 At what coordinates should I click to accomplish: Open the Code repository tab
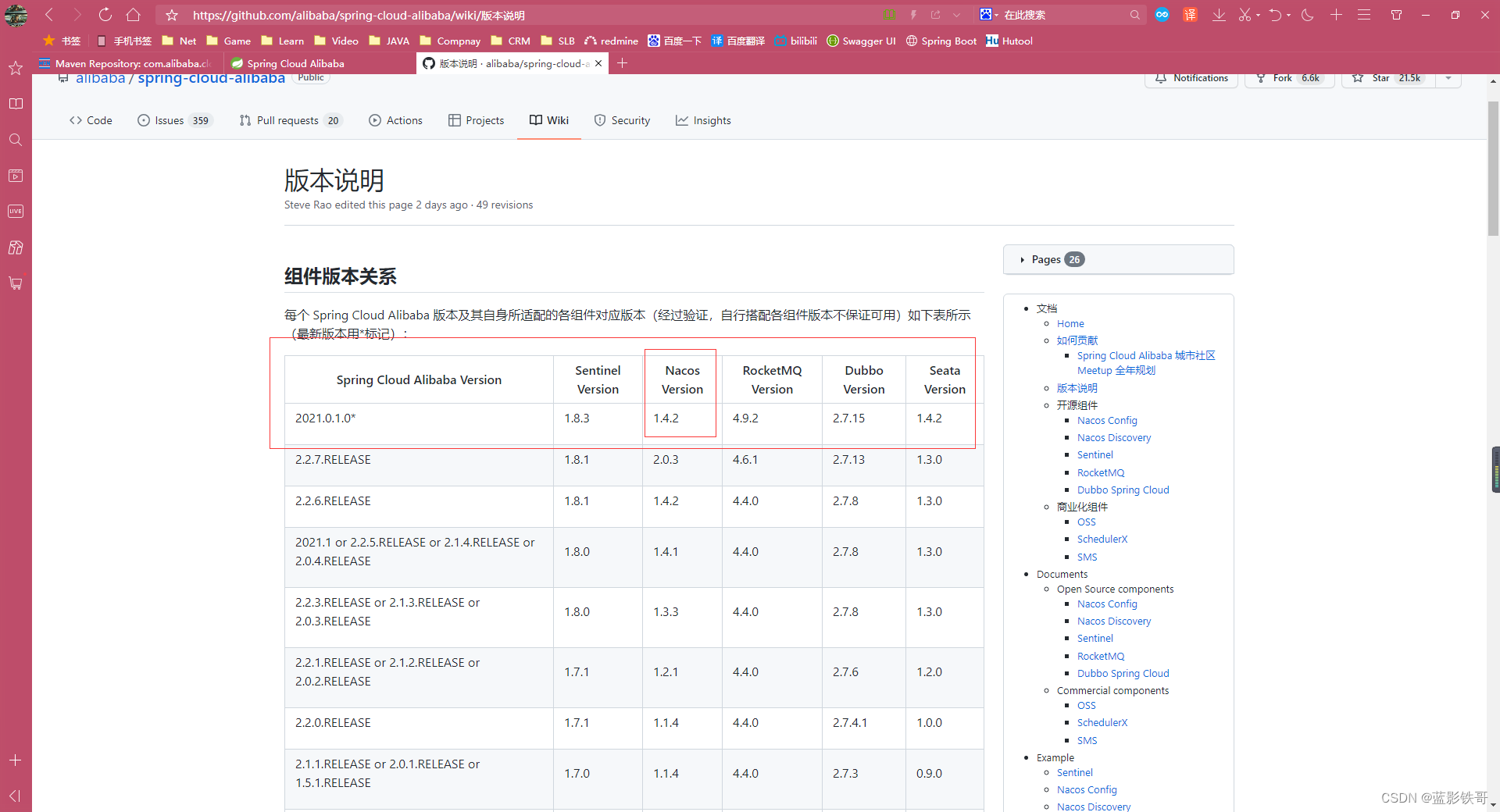click(91, 120)
